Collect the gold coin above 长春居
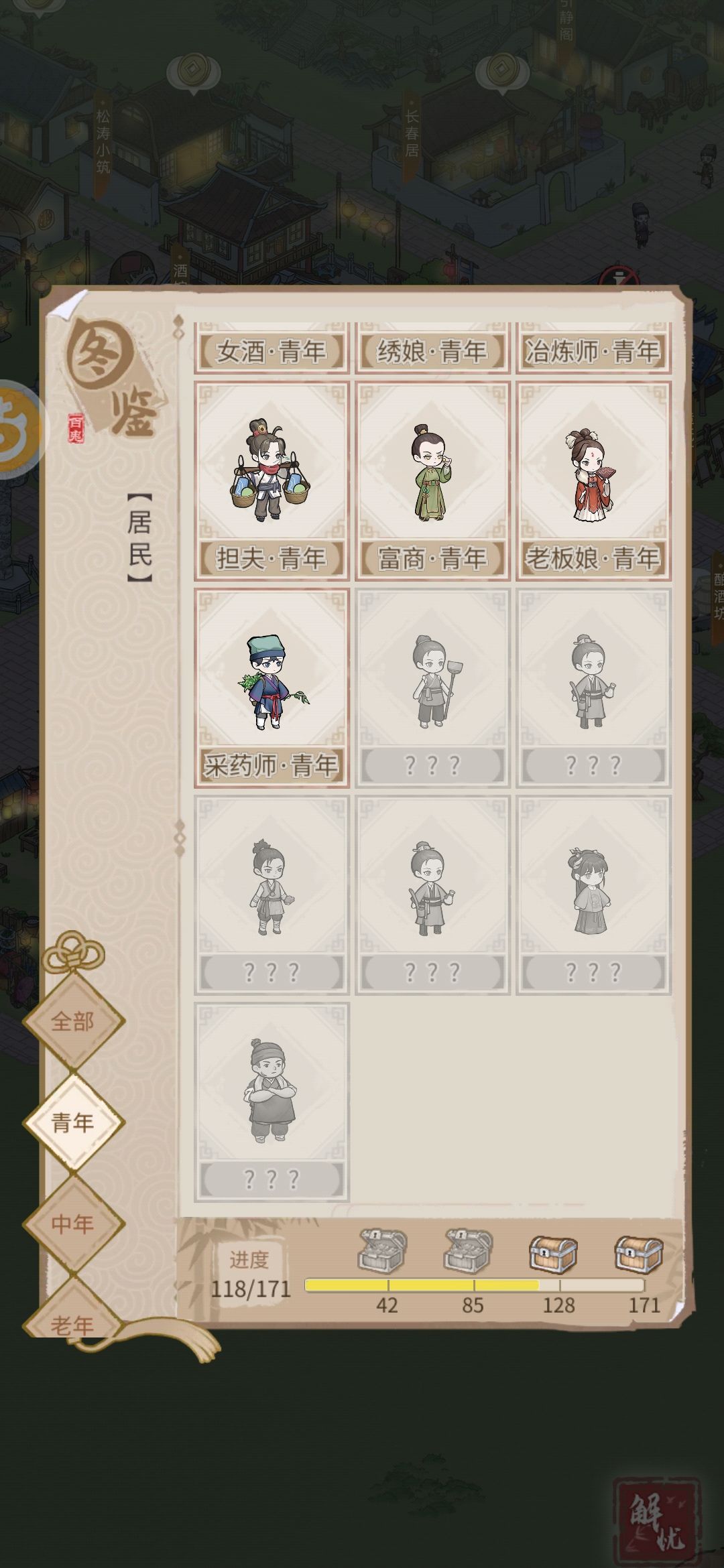The height and width of the screenshot is (1568, 724). click(x=499, y=71)
